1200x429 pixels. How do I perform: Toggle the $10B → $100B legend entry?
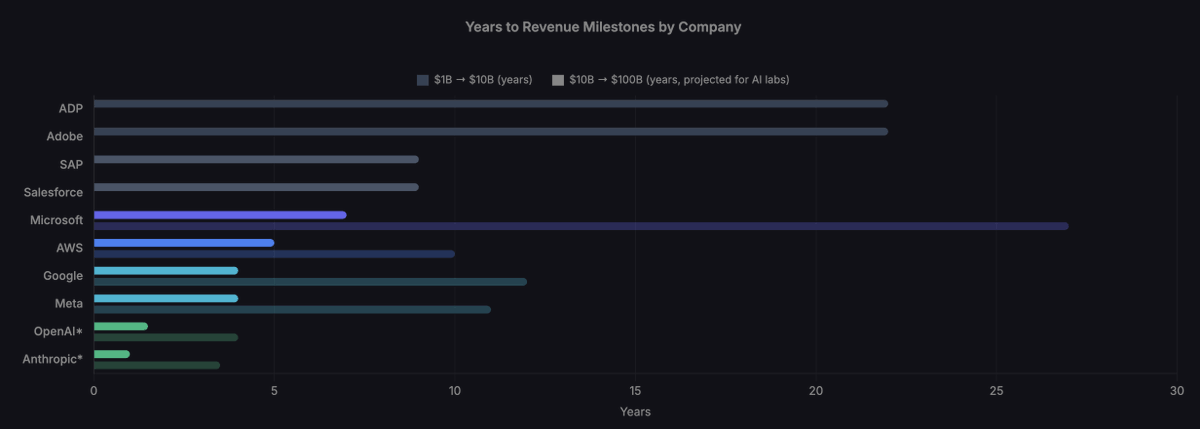coord(670,80)
